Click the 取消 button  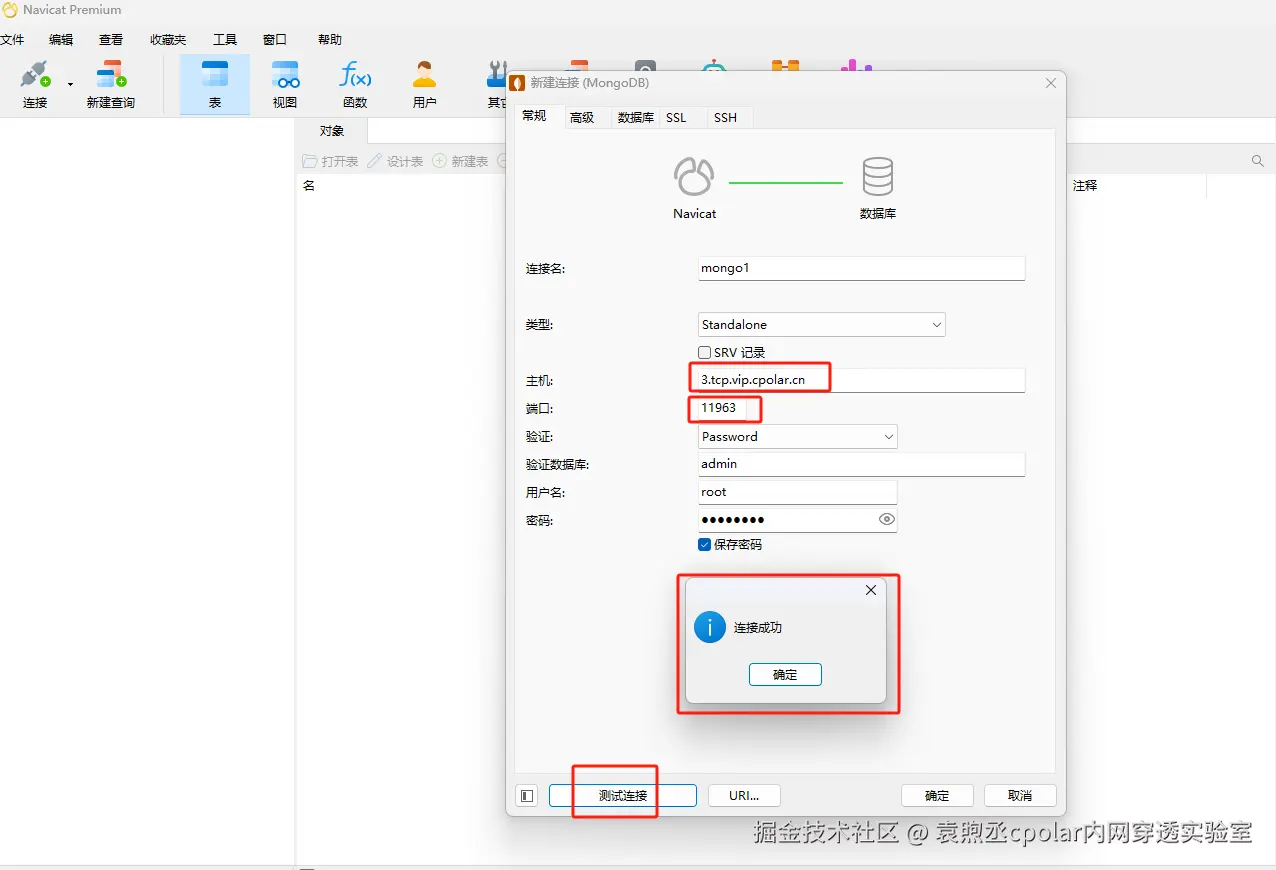(1020, 796)
